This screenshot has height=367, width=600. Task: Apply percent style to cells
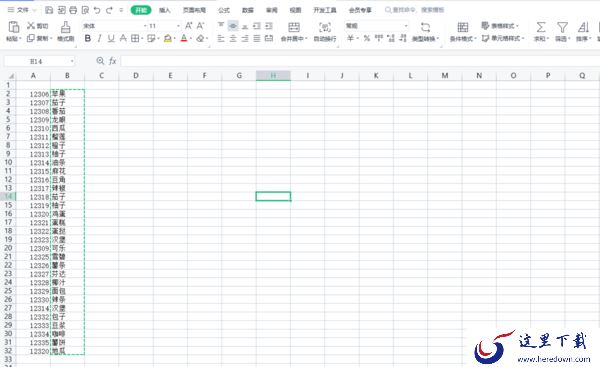point(367,38)
